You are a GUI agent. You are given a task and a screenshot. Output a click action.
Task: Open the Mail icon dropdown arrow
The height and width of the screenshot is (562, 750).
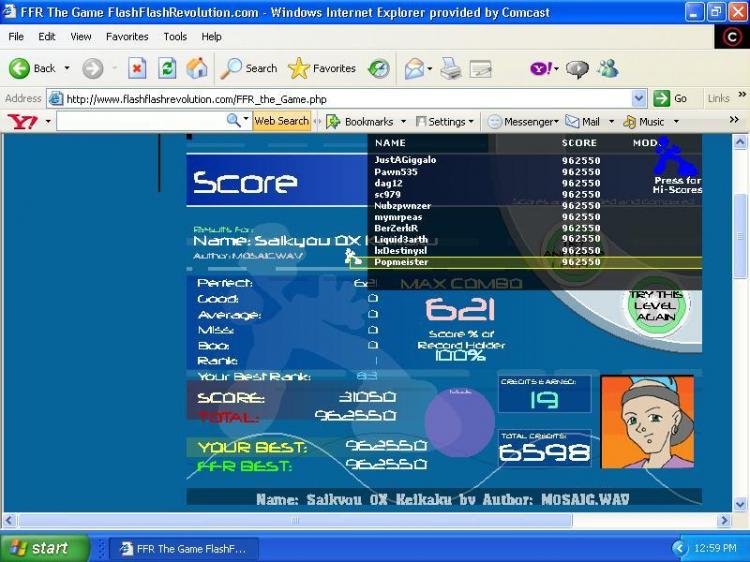pos(430,69)
